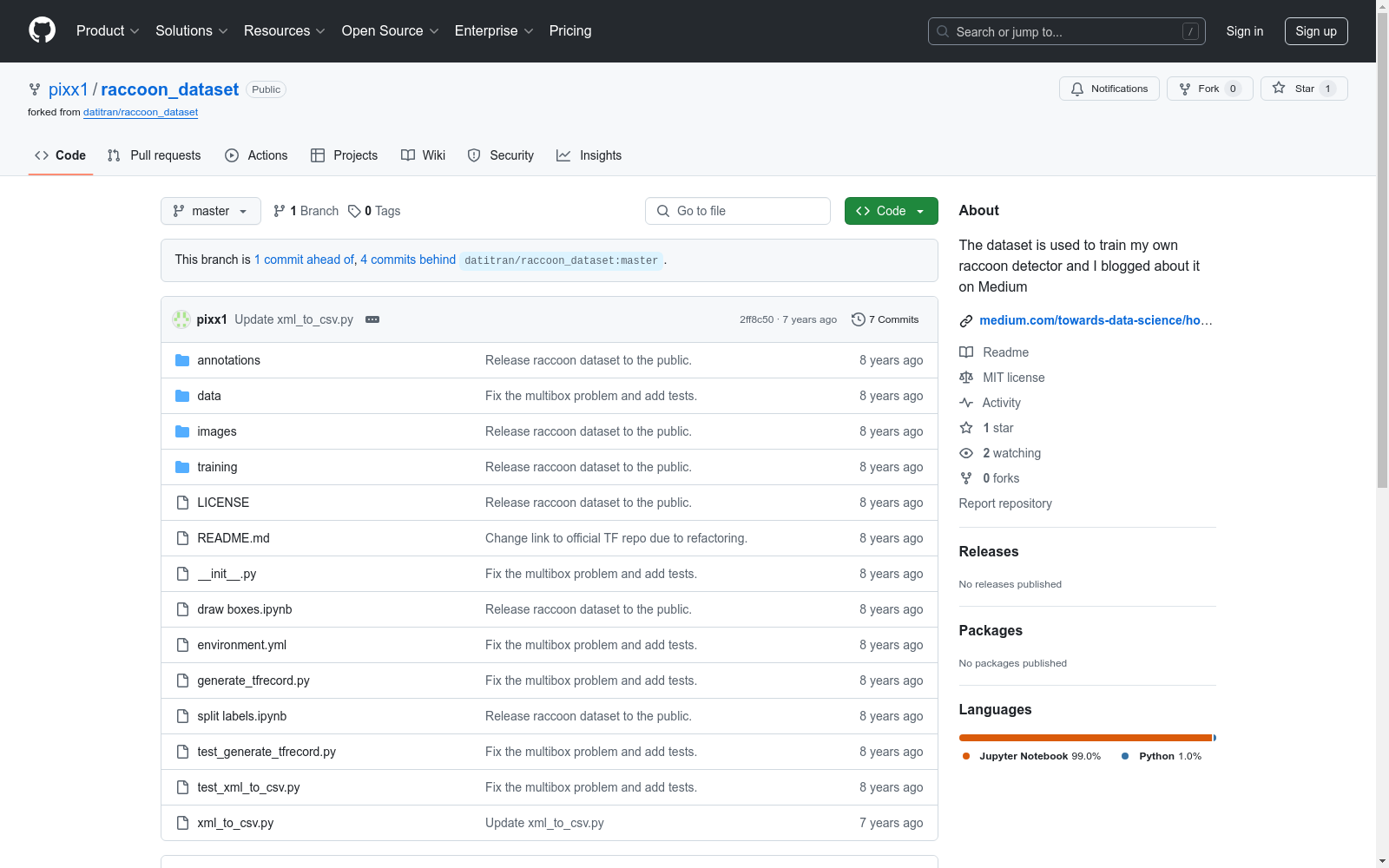1389x868 pixels.
Task: Click the README.md file icon
Action: 182,538
